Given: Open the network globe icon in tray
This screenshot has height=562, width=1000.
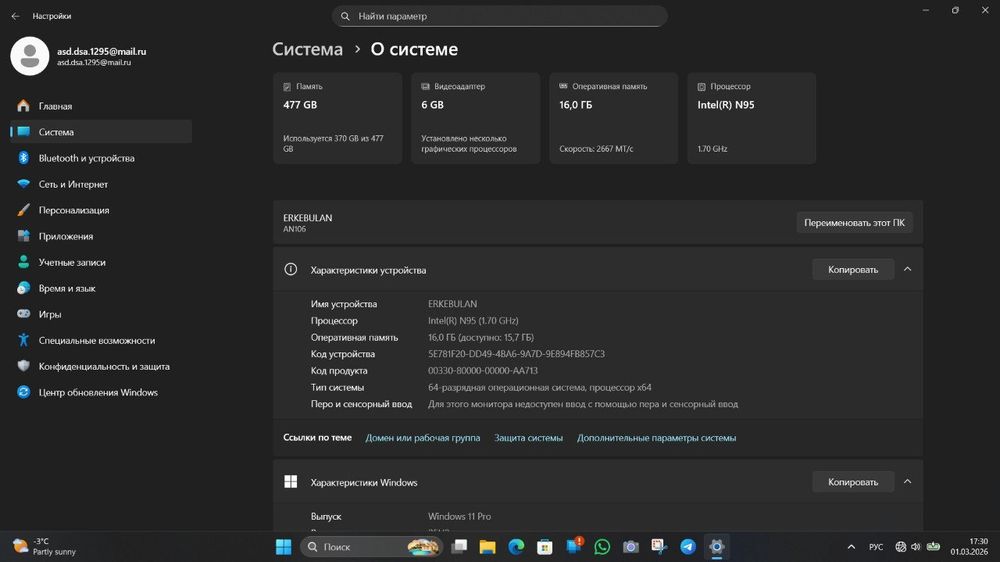Looking at the screenshot, I should pos(901,547).
